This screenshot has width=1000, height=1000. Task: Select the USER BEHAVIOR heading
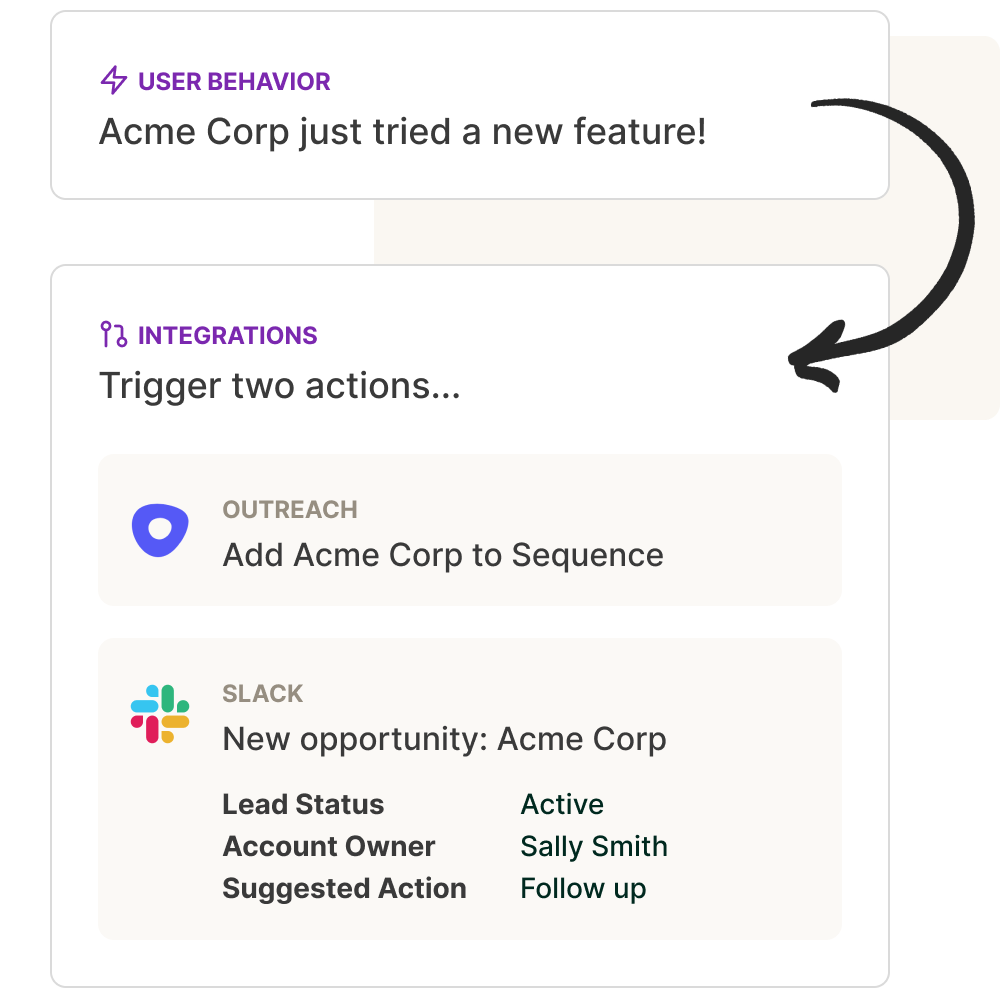[234, 82]
